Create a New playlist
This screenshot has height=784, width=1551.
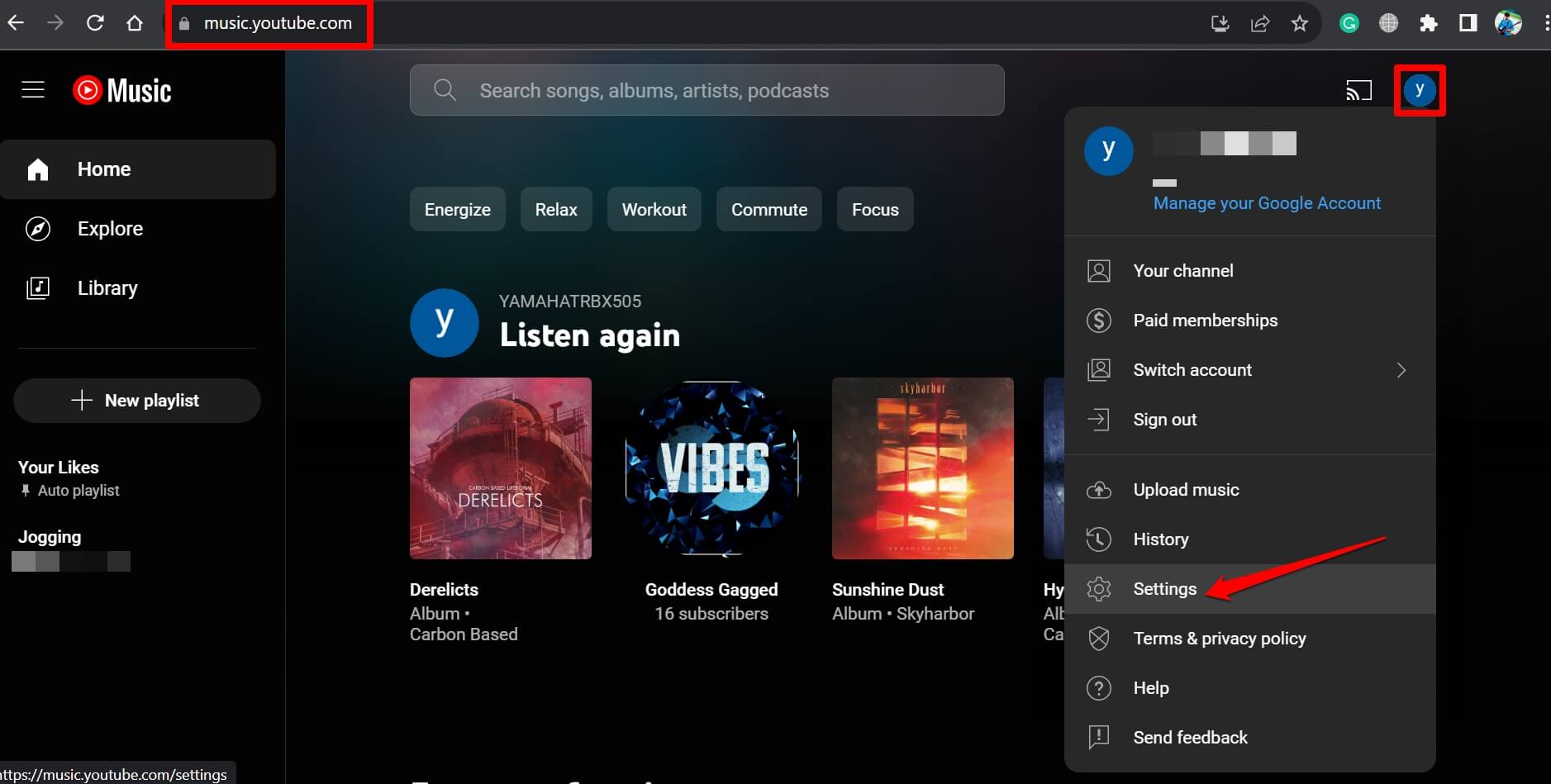(x=136, y=400)
